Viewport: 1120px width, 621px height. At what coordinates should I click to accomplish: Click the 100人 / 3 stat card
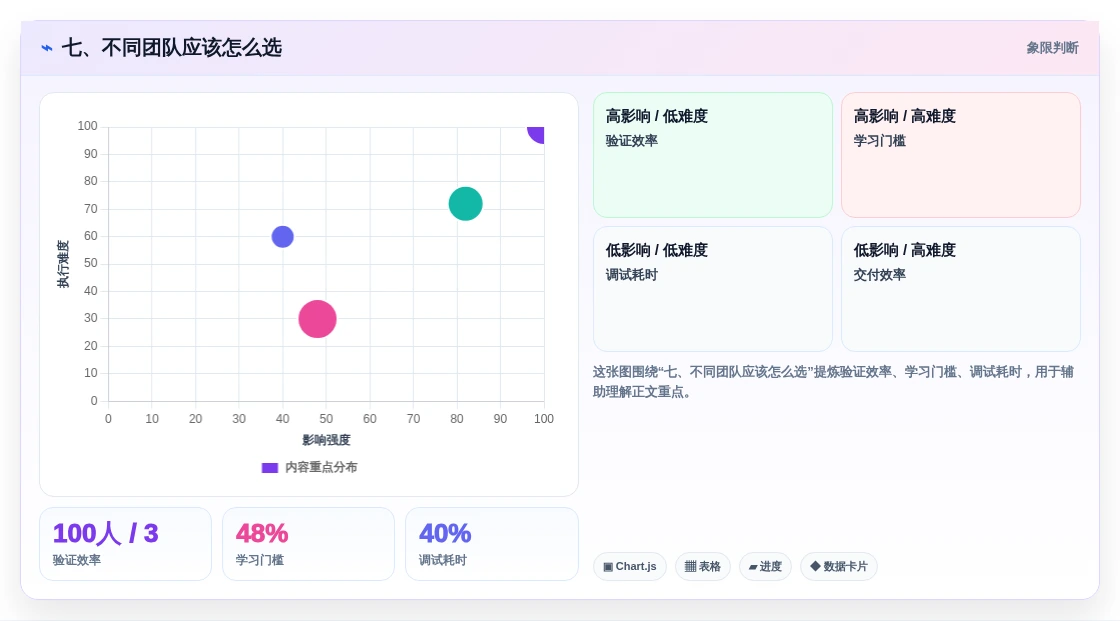coord(126,544)
